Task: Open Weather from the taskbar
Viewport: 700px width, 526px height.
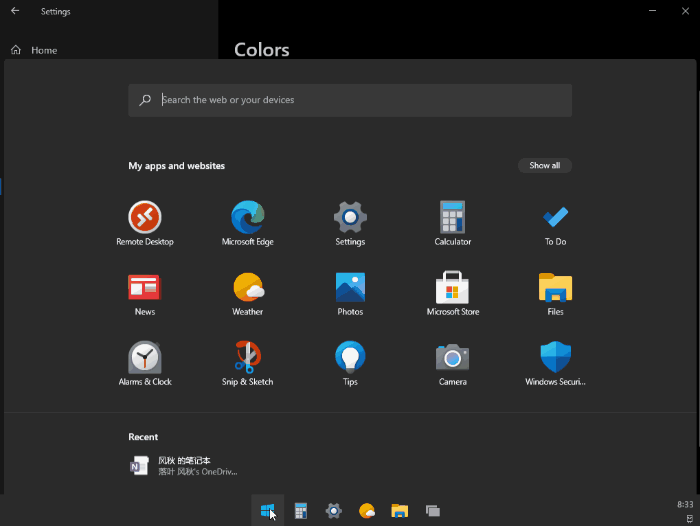Action: (x=367, y=510)
